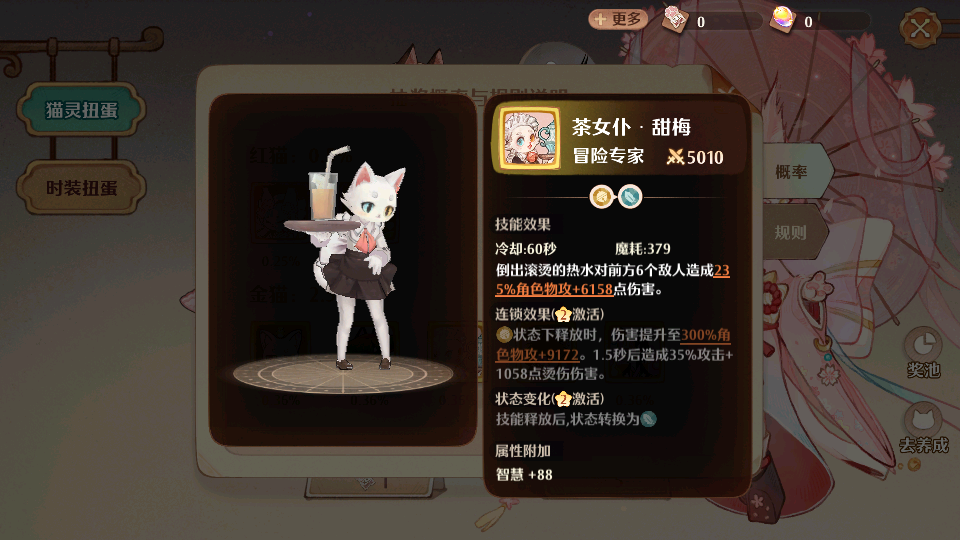Select the teal skill state icon
This screenshot has height=540, width=960.
point(629,197)
